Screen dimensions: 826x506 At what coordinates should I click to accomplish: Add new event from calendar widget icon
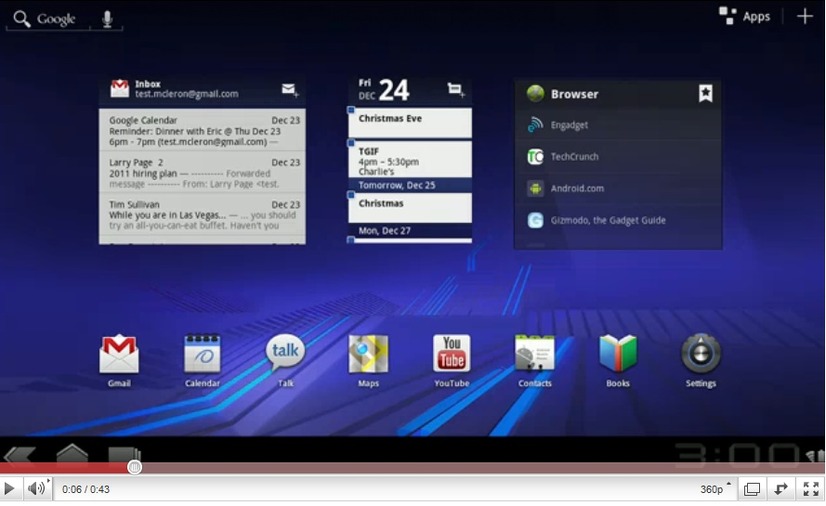point(456,90)
